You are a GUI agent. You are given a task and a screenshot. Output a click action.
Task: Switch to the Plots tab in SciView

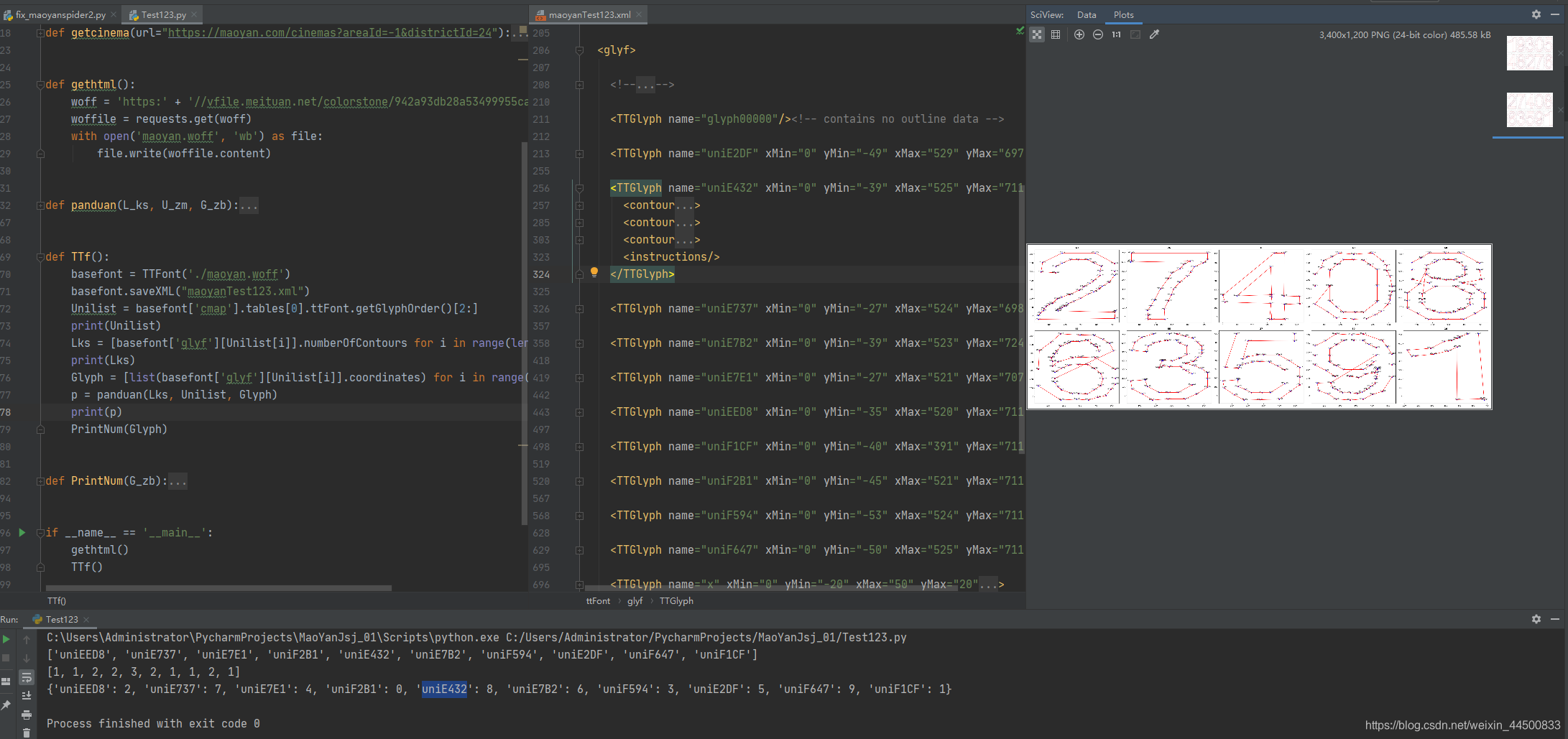[1123, 14]
